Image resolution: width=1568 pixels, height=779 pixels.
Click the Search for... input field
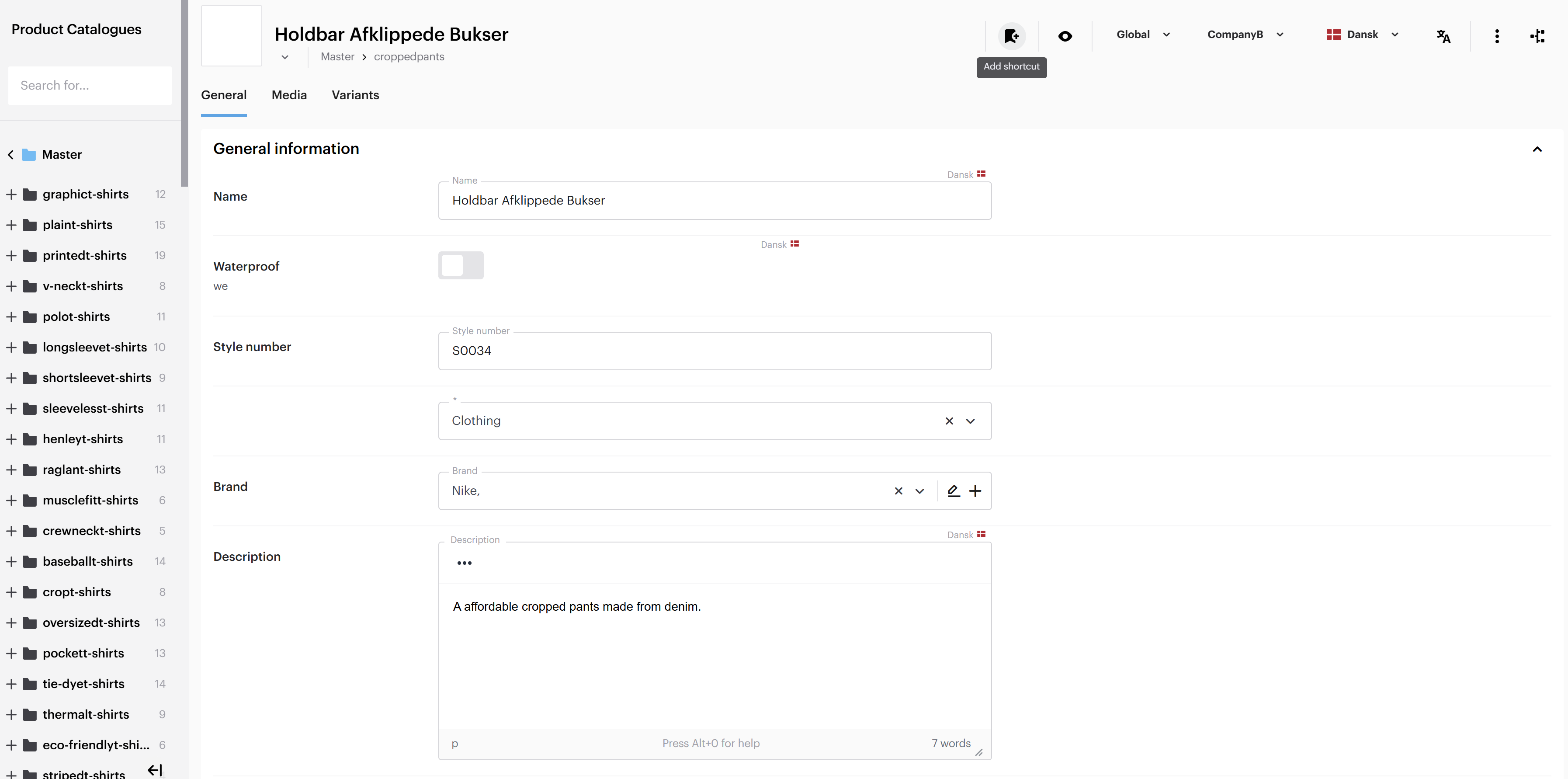point(90,85)
